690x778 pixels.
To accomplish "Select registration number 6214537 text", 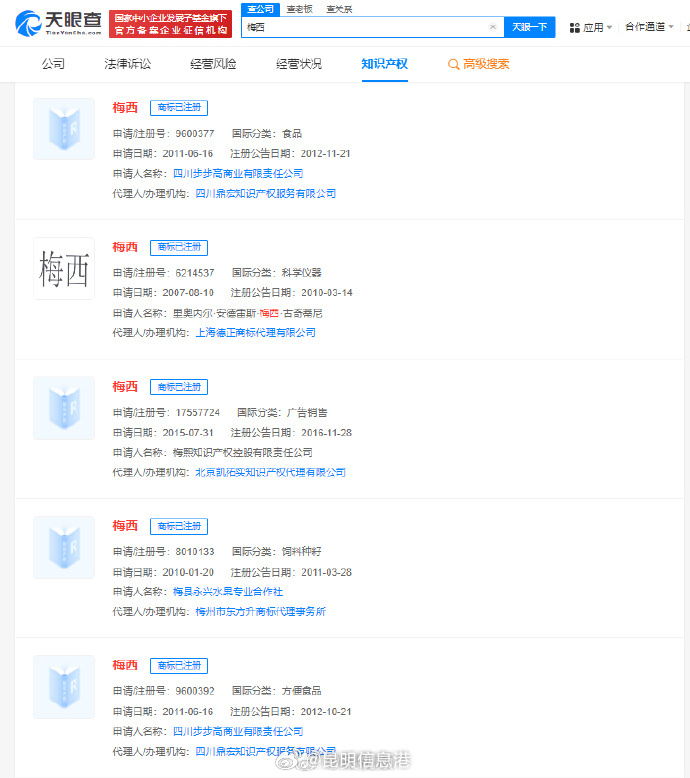I will [x=195, y=273].
